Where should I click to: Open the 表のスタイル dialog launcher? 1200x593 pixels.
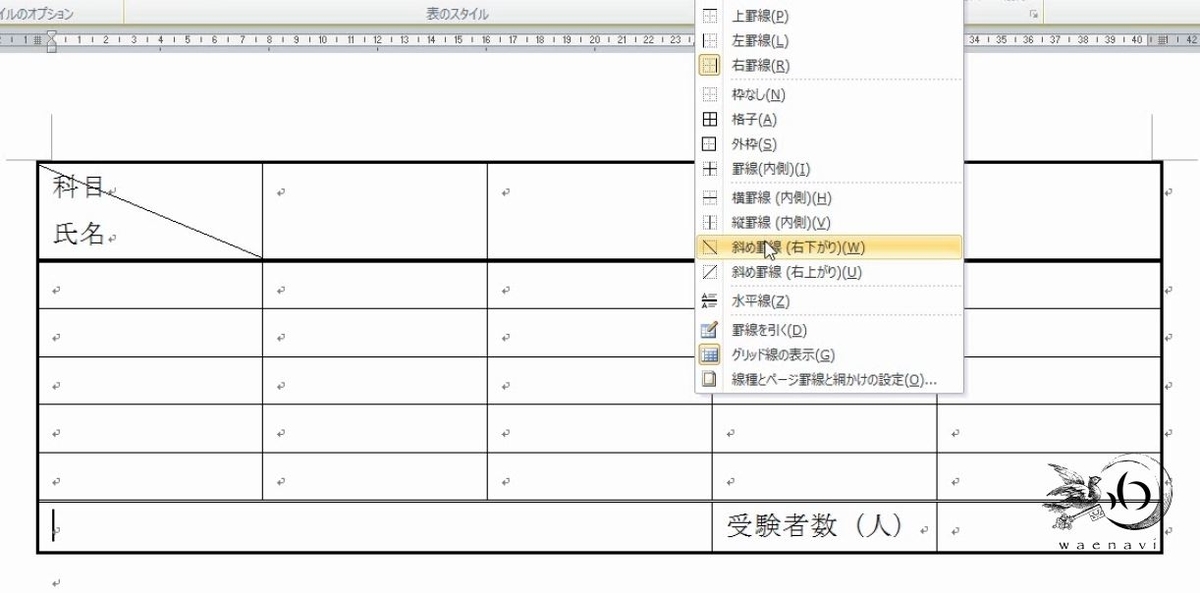coord(1032,12)
